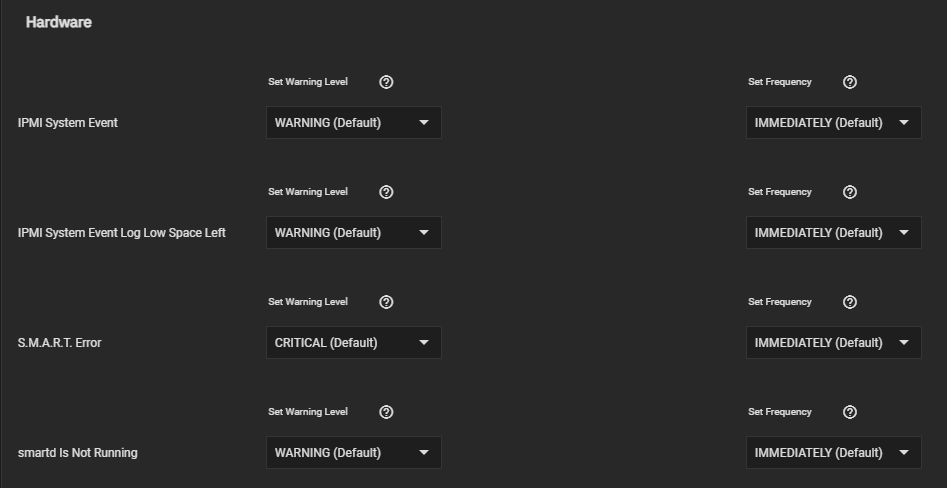Open help tooltip for IPMI Log Low Space frequency
The image size is (947, 488).
850,192
